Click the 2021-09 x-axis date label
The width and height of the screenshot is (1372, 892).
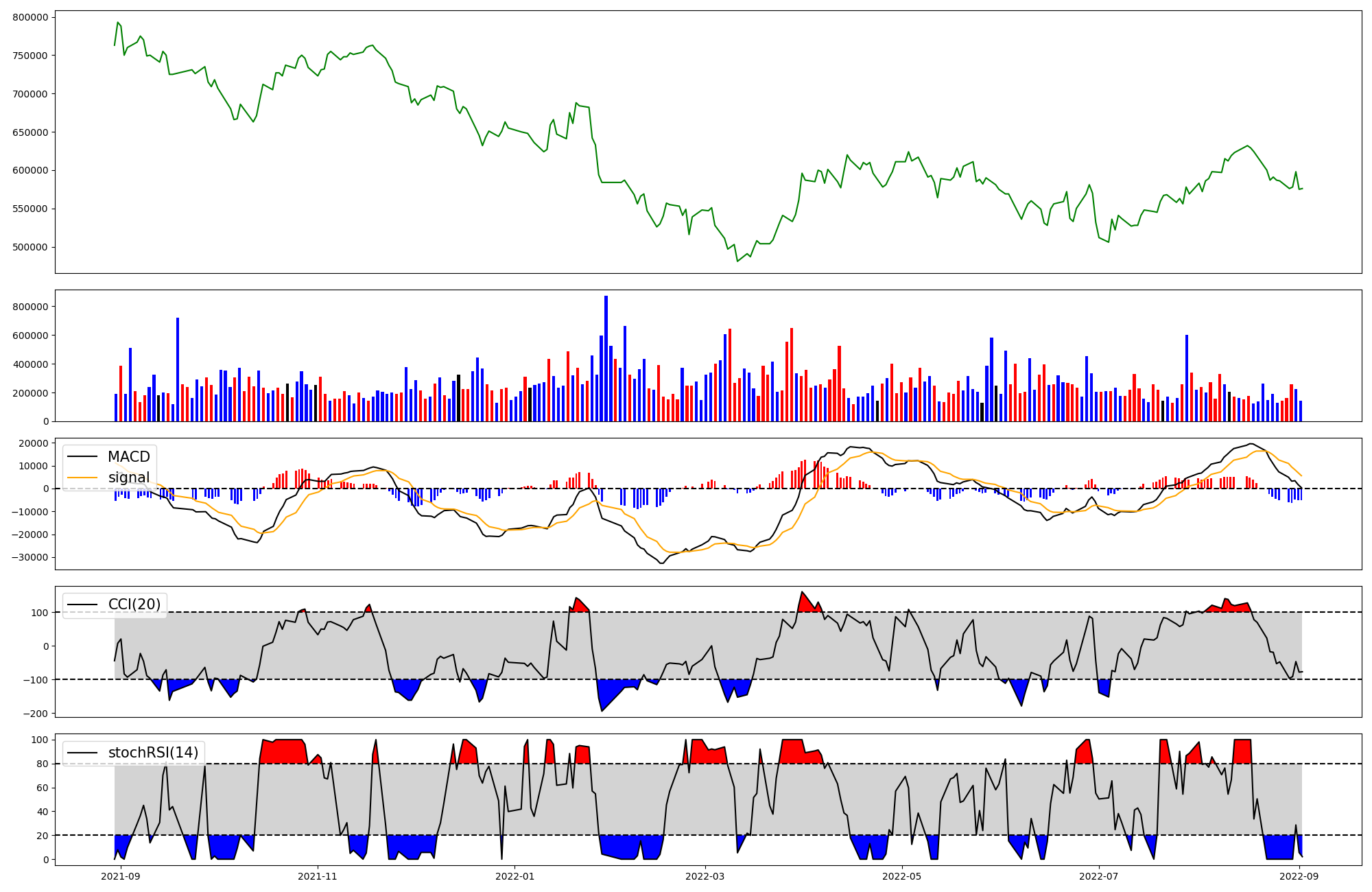click(x=121, y=876)
